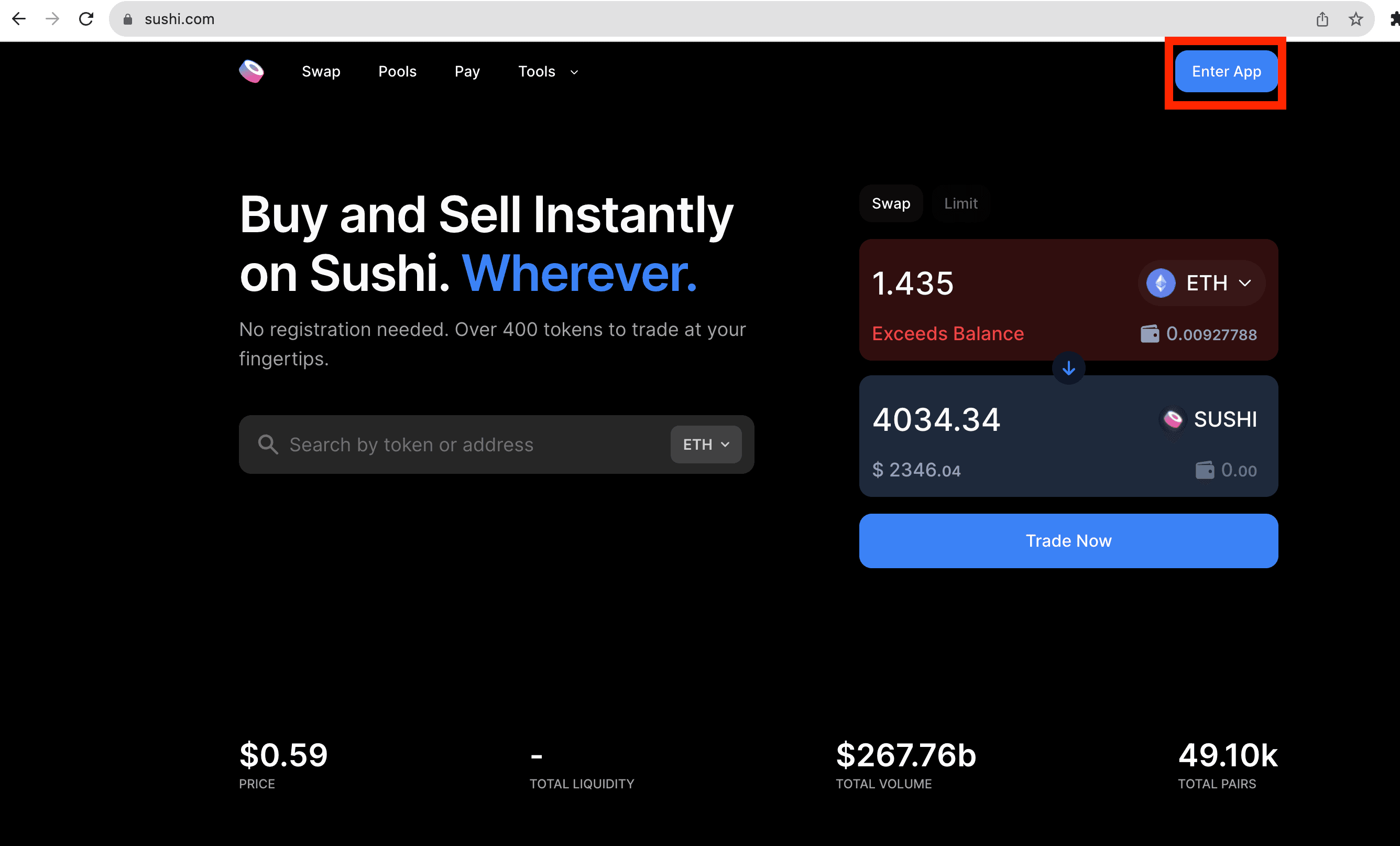Click the swap direction down-arrow icon

pos(1068,368)
